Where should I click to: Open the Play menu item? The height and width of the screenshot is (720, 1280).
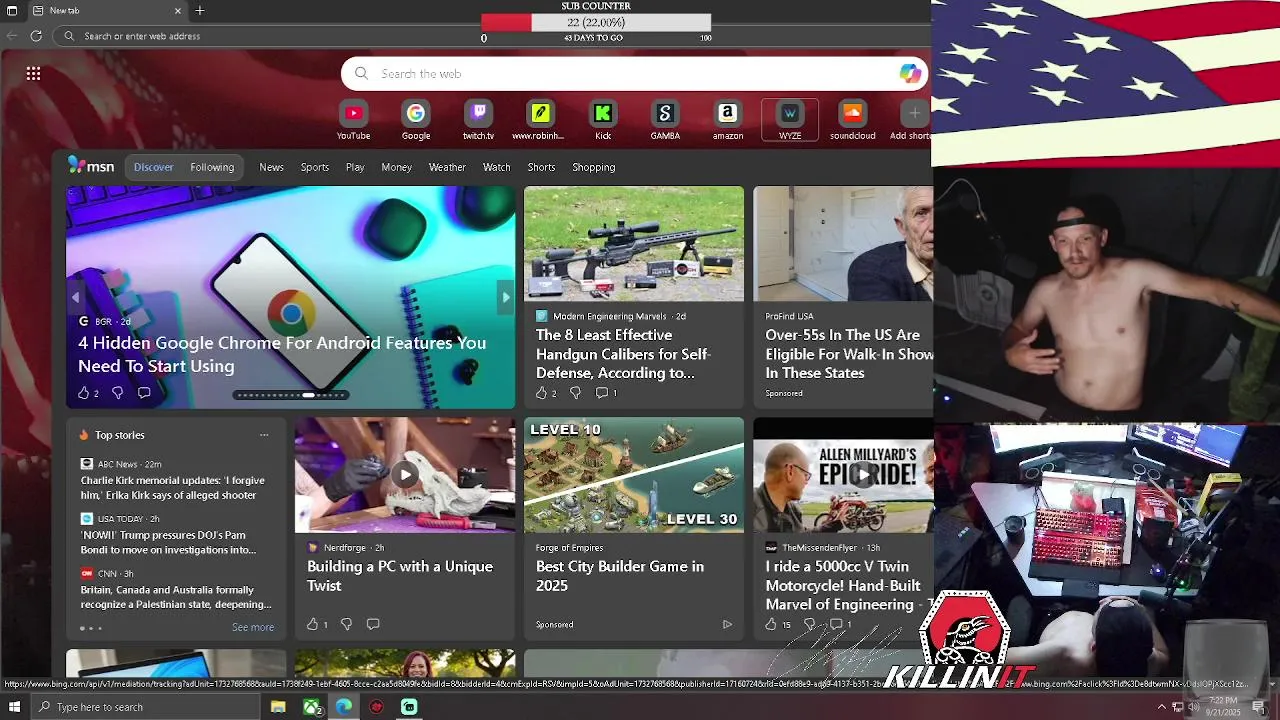355,167
